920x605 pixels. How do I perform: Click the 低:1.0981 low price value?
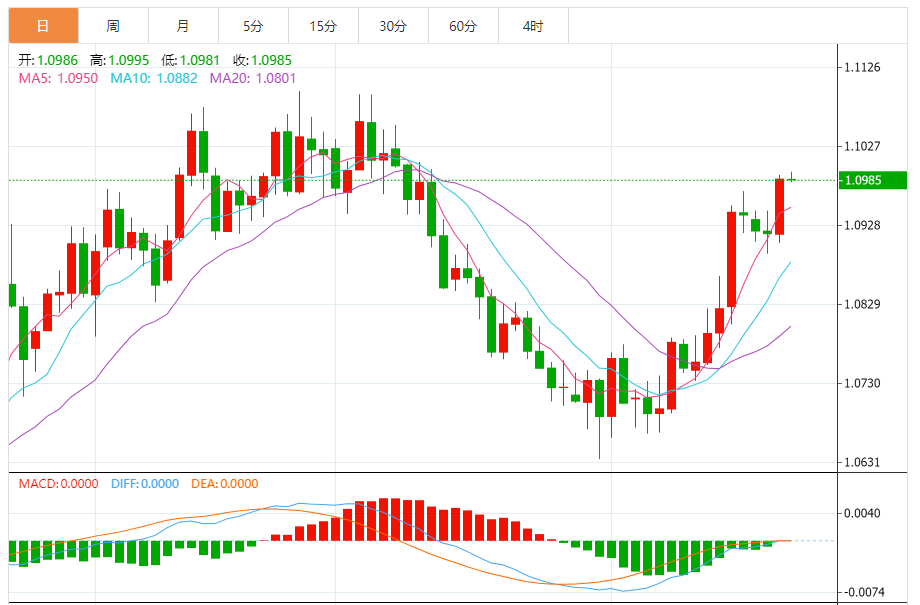click(191, 60)
